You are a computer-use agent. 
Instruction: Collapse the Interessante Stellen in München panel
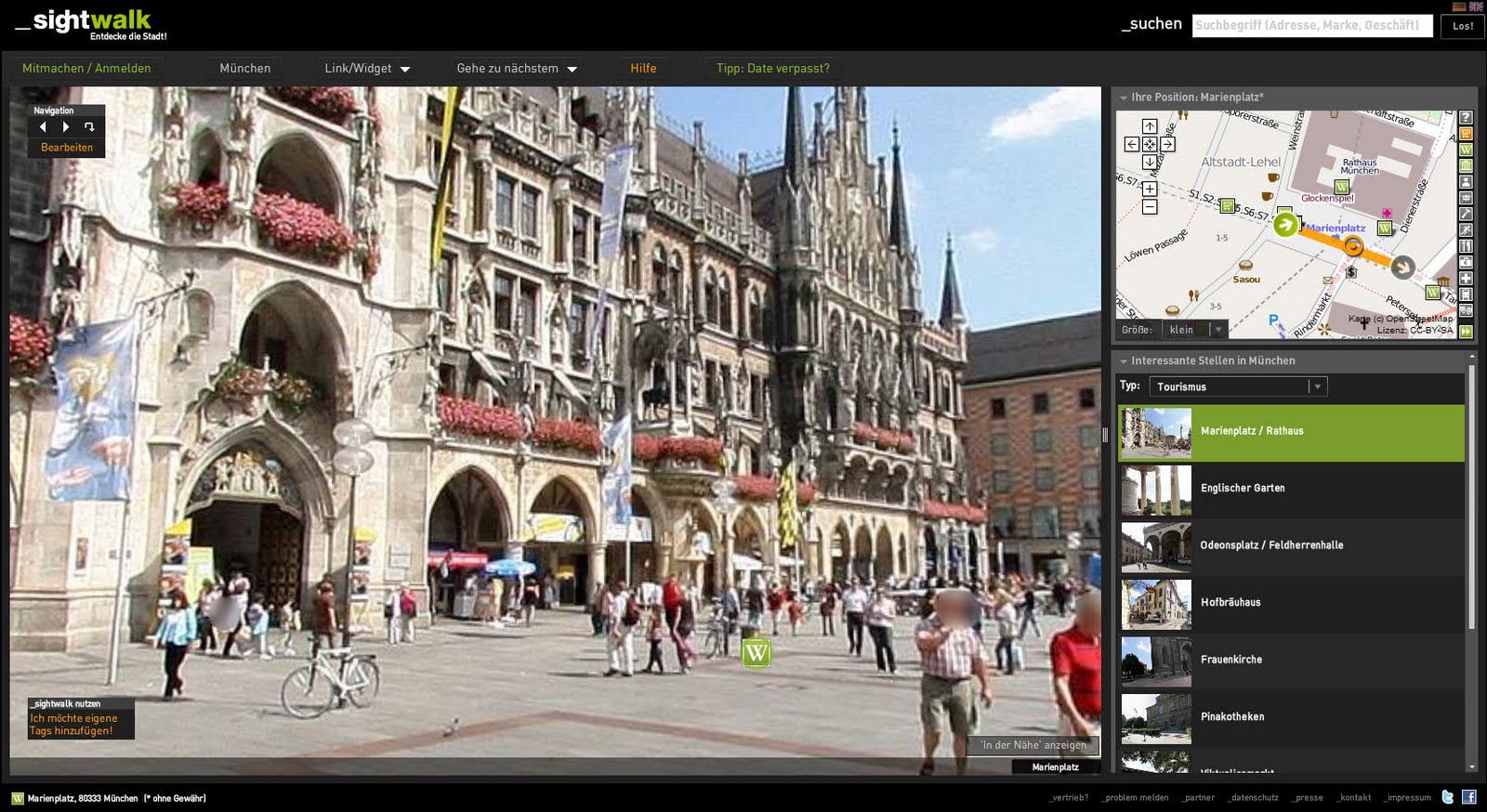tap(1124, 361)
